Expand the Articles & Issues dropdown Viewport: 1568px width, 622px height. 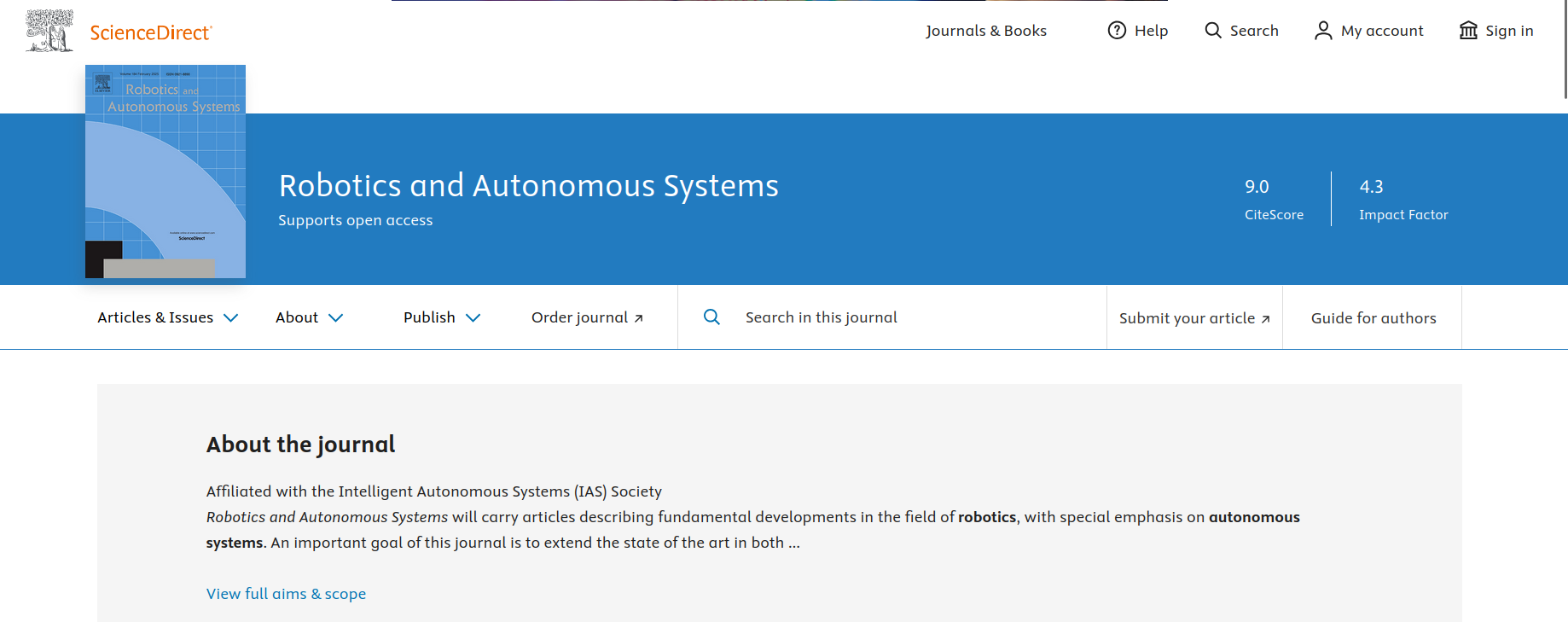(168, 317)
